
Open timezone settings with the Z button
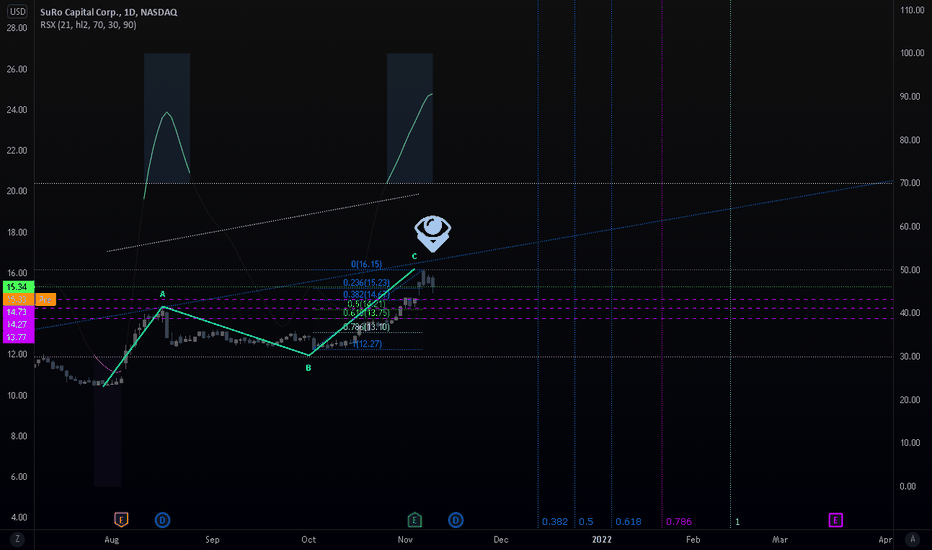(x=17, y=539)
